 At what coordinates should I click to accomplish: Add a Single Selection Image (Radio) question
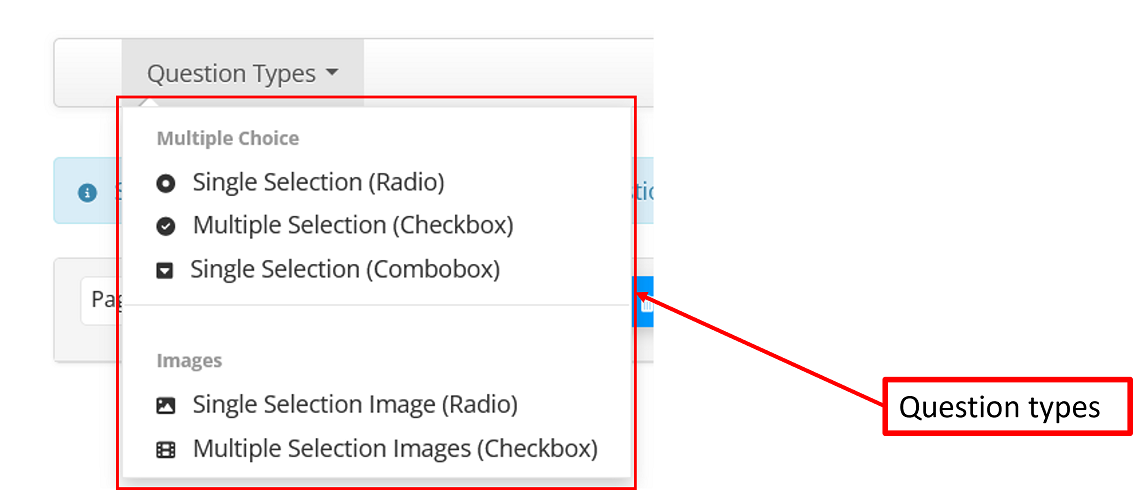355,405
